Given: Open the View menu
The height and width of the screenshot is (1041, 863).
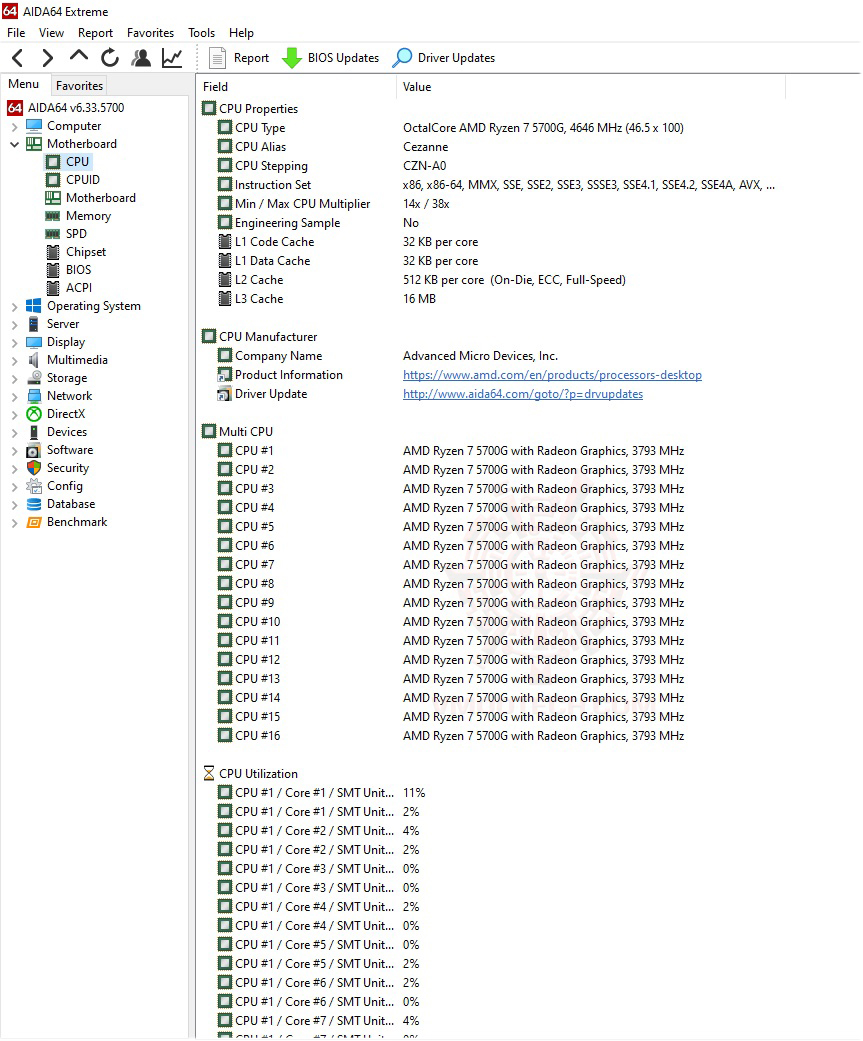Looking at the screenshot, I should point(51,33).
